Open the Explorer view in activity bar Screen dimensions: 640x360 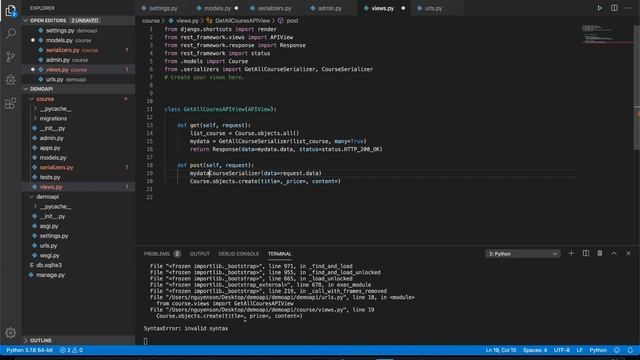pyautogui.click(x=11, y=11)
